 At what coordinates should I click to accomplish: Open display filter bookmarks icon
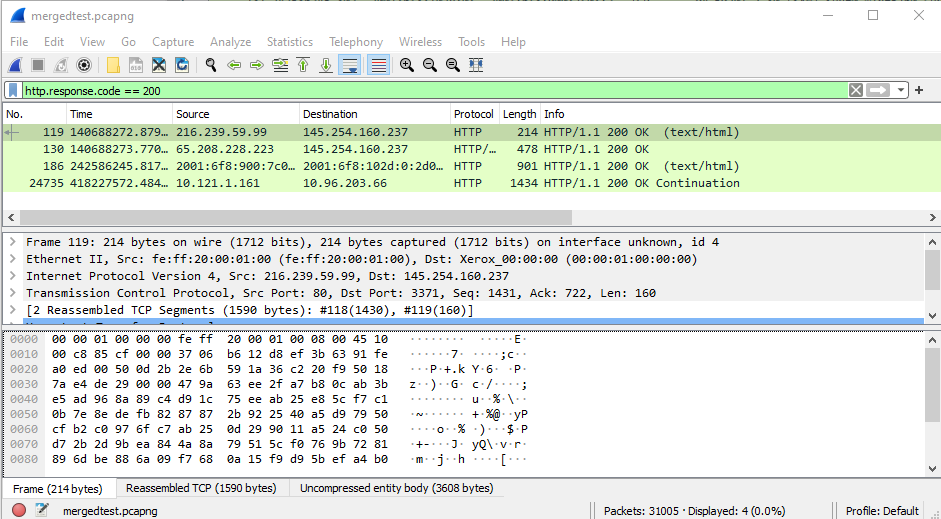click(13, 91)
